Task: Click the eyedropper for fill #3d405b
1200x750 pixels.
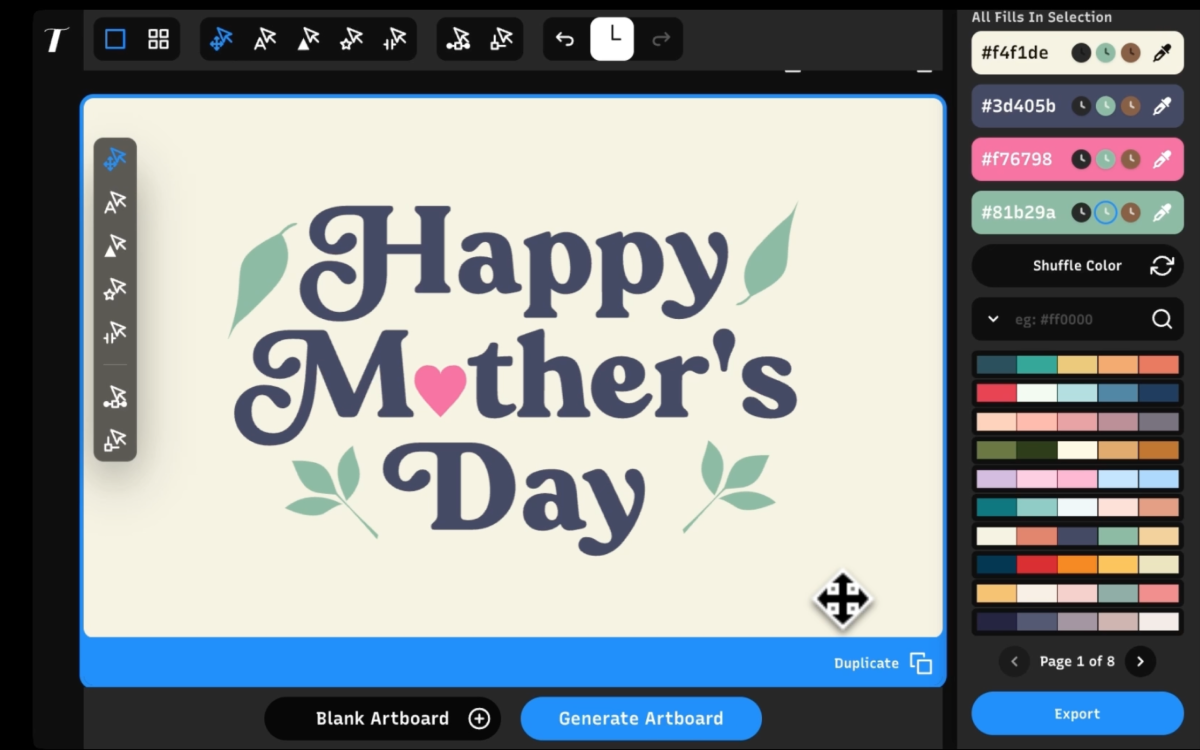Action: pos(1161,106)
